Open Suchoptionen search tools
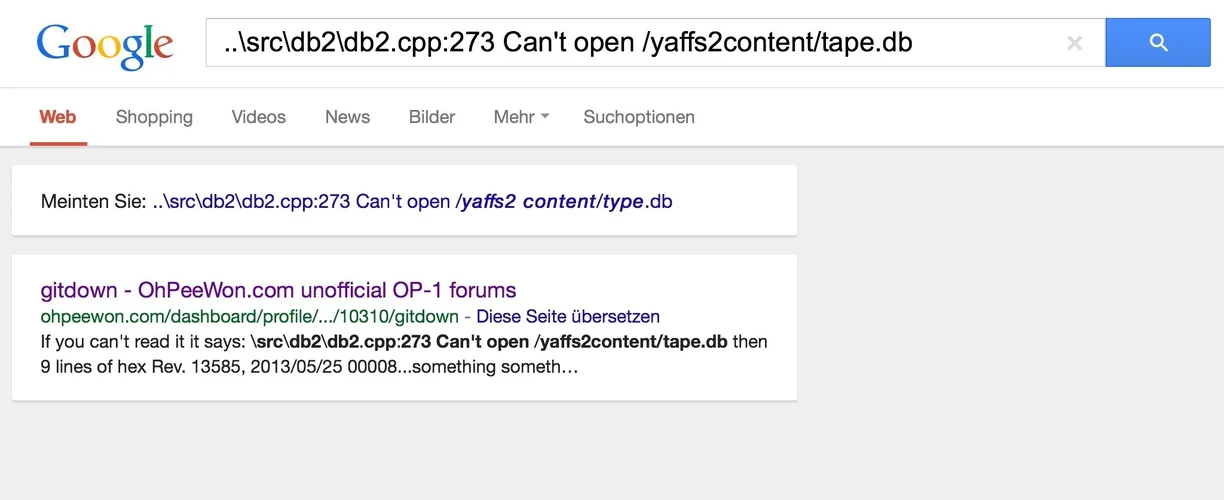This screenshot has width=1224, height=500. pyautogui.click(x=639, y=117)
